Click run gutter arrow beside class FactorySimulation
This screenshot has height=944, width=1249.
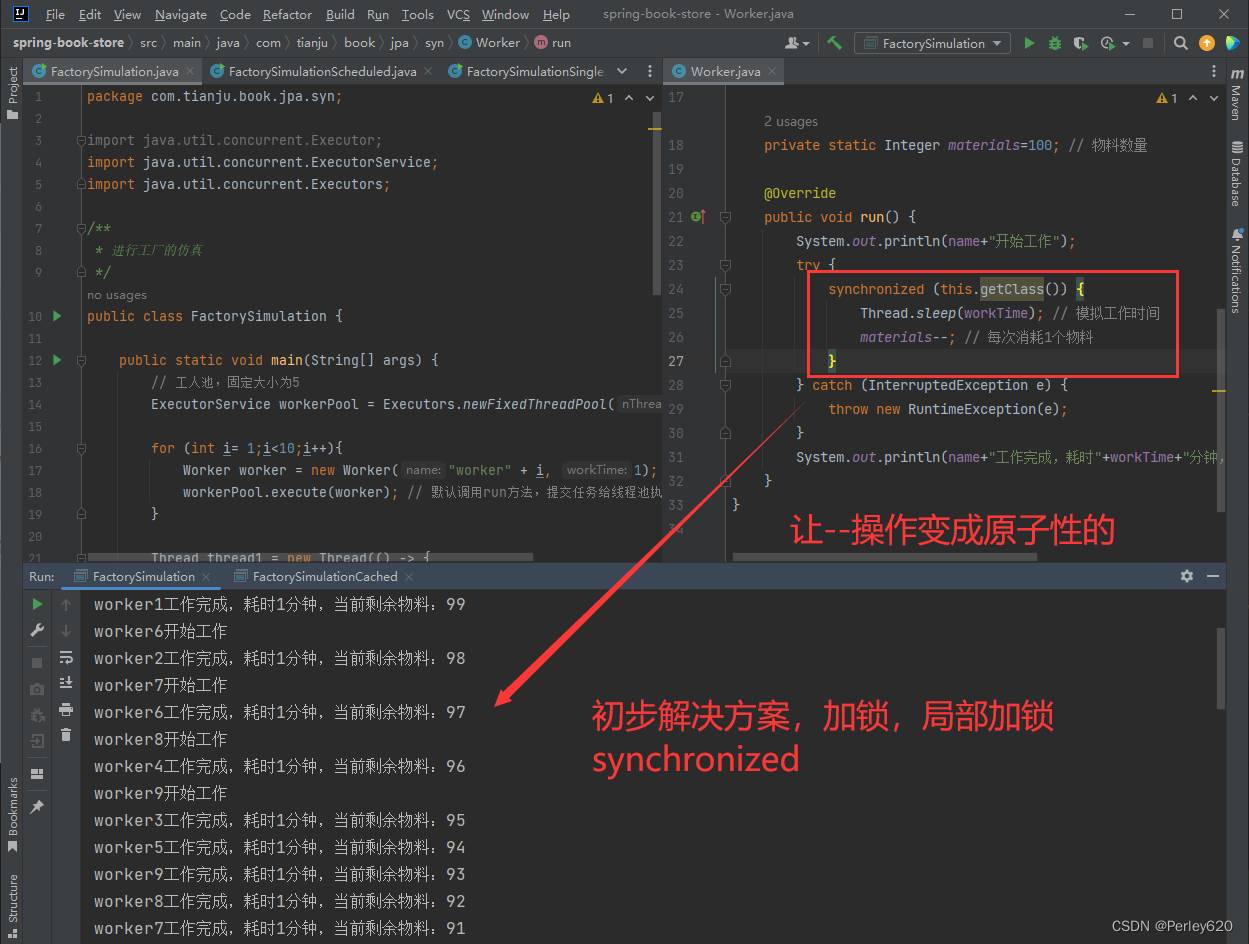click(57, 316)
